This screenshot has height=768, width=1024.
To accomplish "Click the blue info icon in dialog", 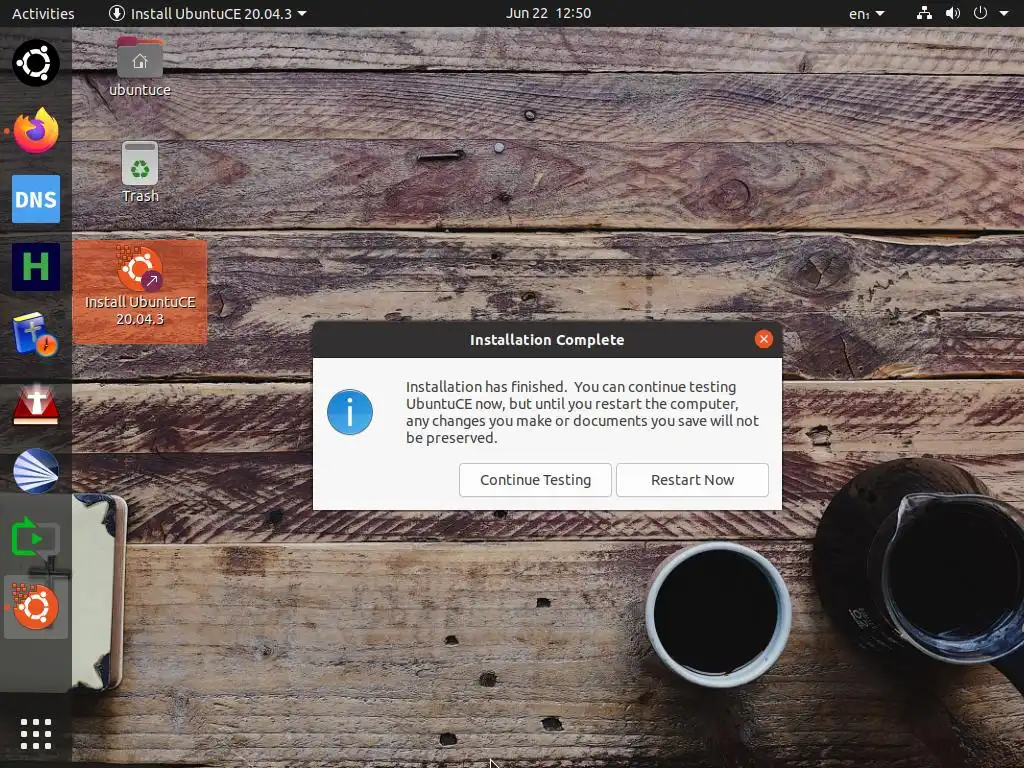I will [x=350, y=412].
